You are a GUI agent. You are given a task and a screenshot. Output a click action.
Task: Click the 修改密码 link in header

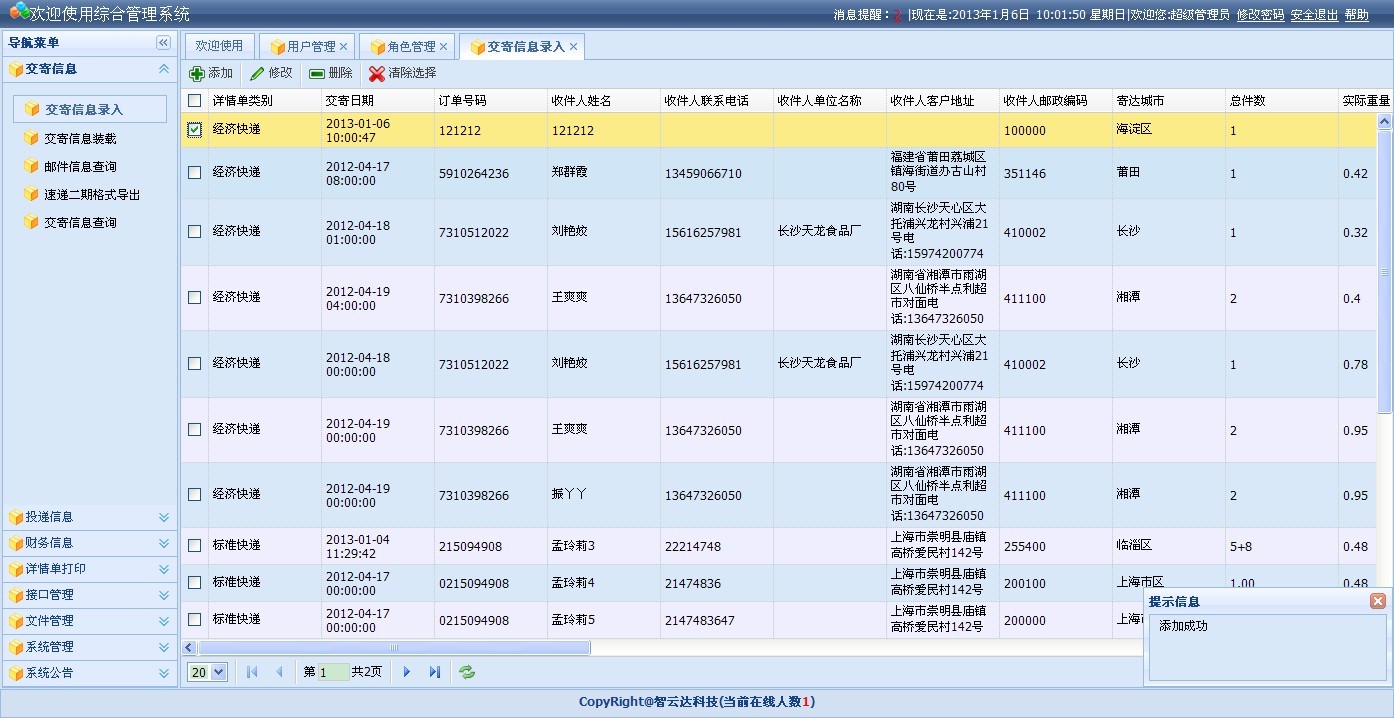point(1260,15)
